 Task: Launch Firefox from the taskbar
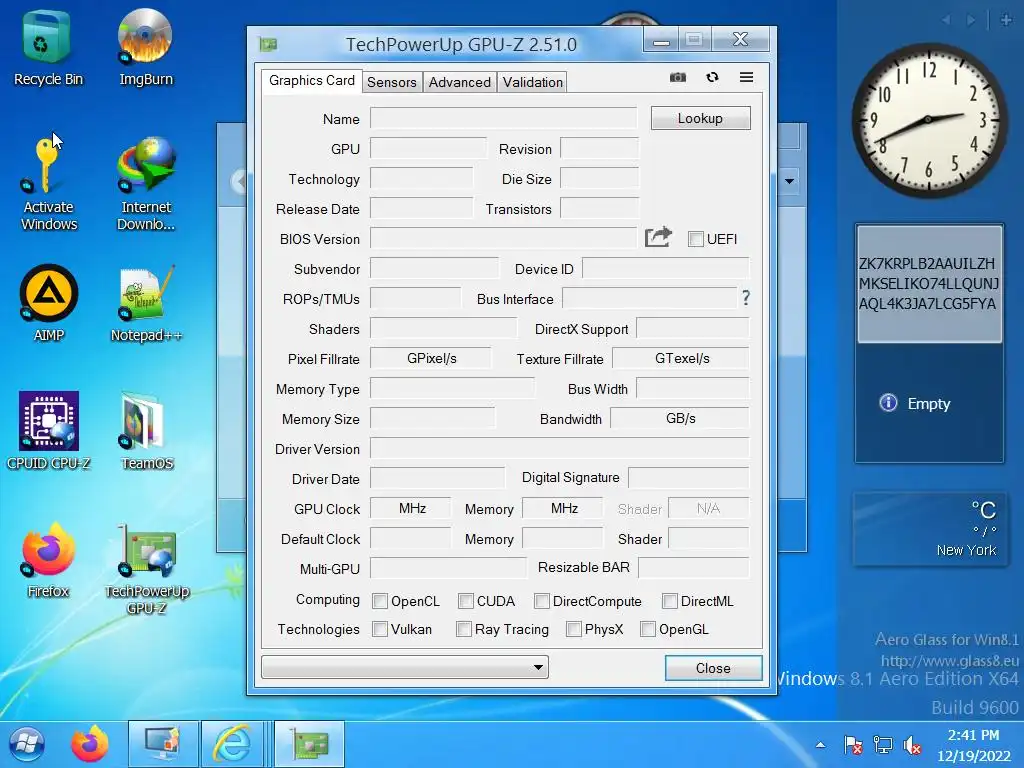tap(89, 744)
